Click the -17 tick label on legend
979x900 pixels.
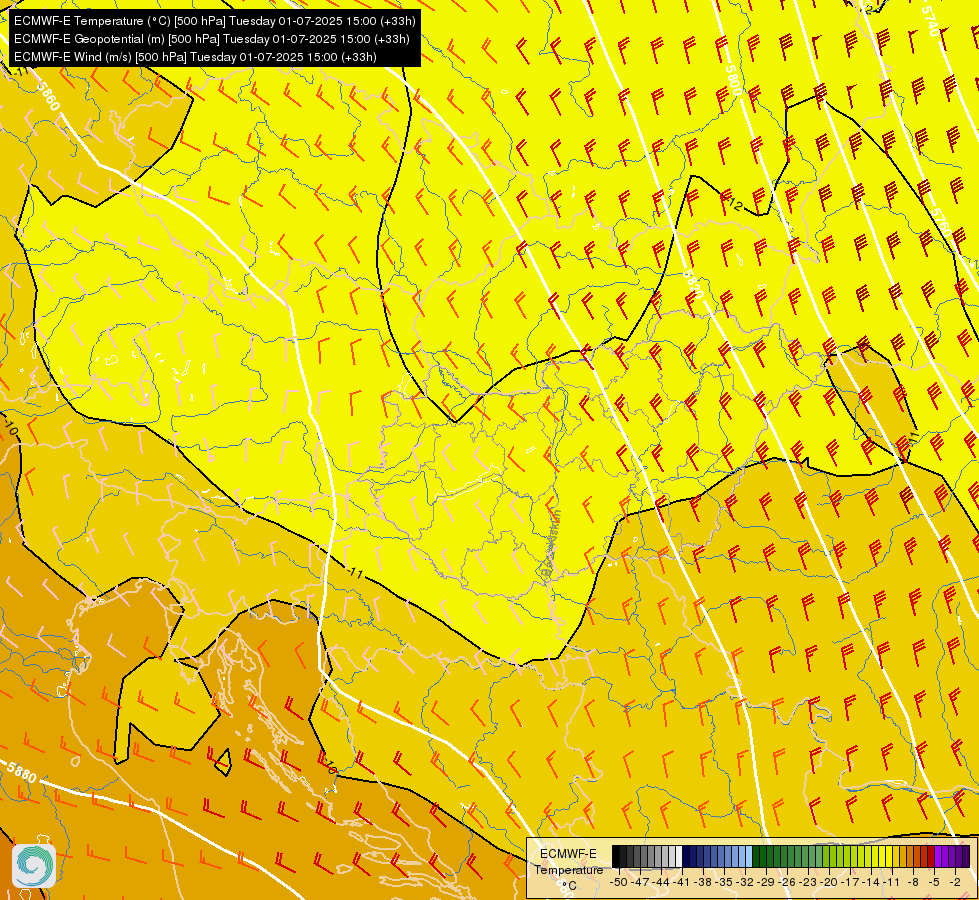(850, 883)
